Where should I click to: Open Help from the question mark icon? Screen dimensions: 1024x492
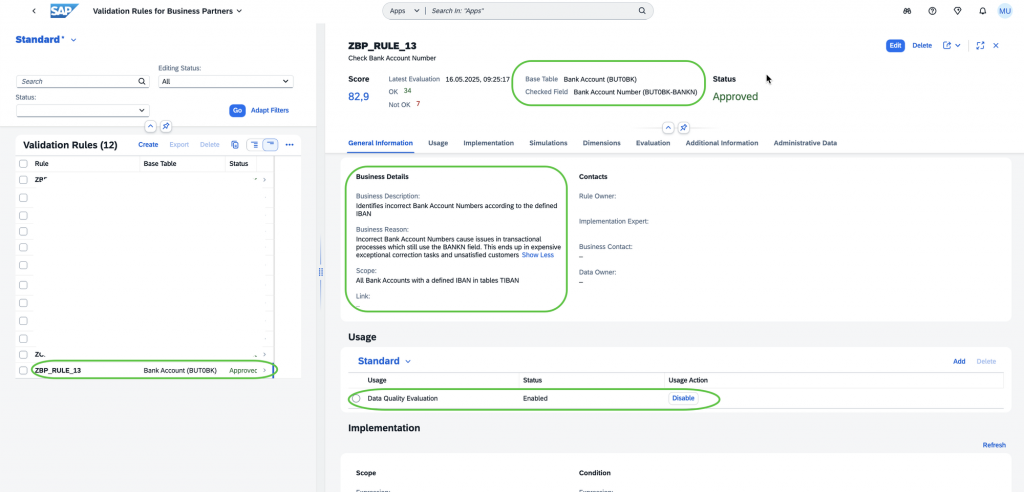point(933,11)
